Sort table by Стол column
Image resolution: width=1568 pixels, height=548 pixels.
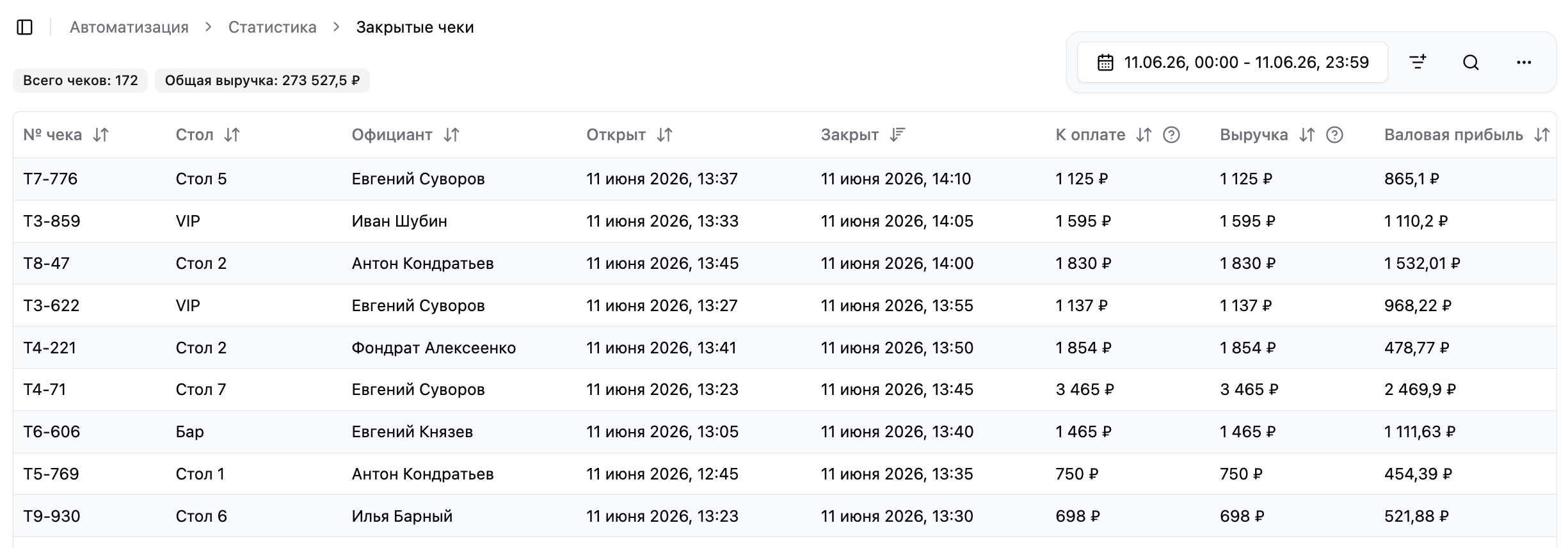232,134
